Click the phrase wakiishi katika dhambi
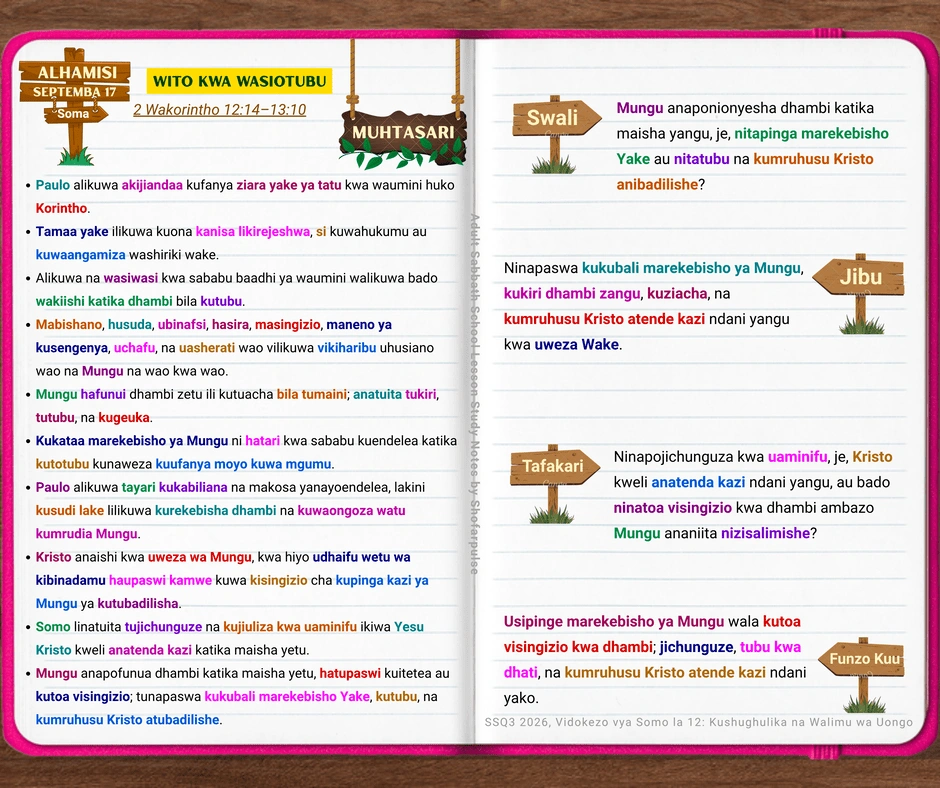Image resolution: width=940 pixels, height=788 pixels. (x=104, y=301)
